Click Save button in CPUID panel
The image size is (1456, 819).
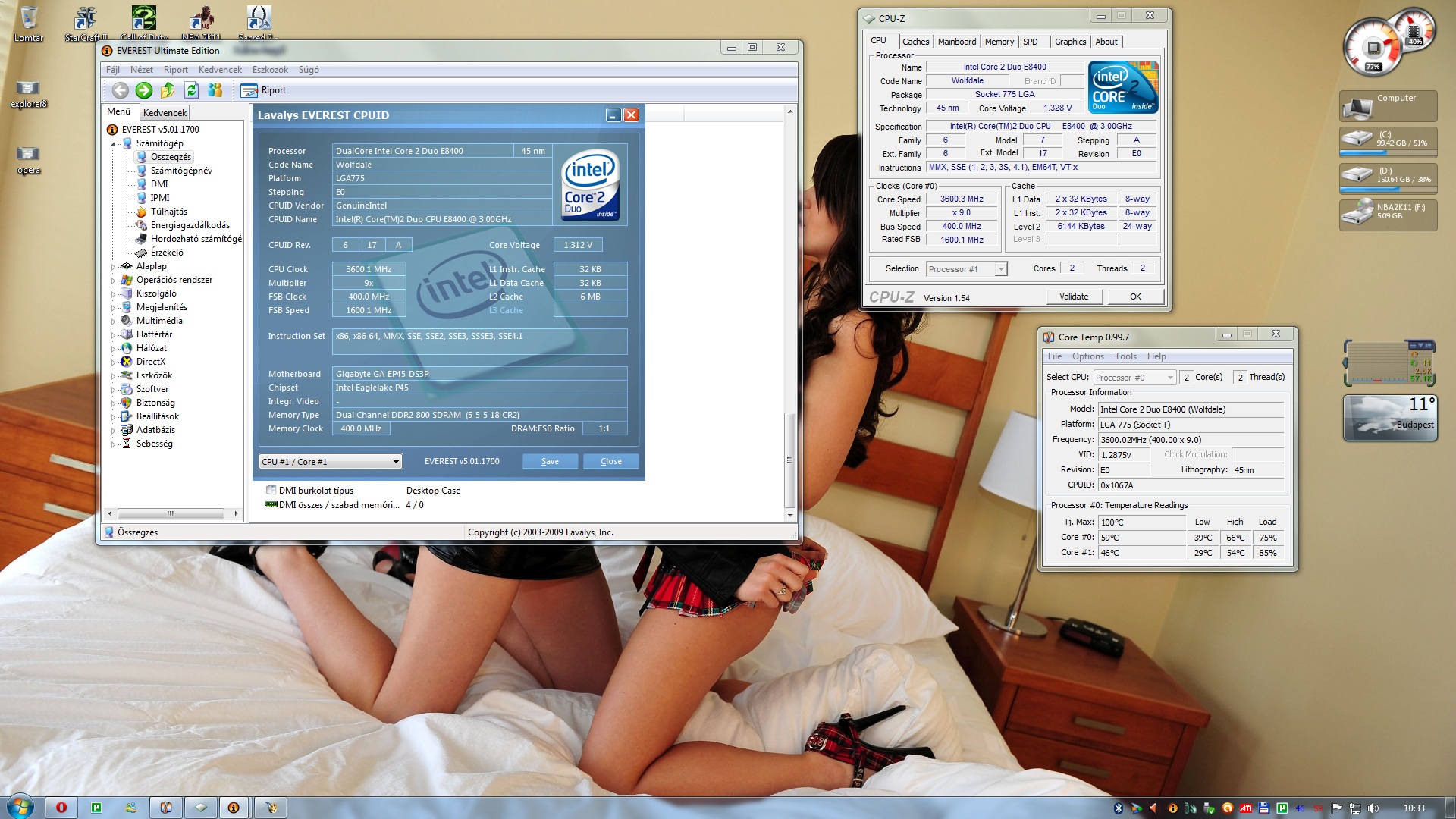pos(550,461)
